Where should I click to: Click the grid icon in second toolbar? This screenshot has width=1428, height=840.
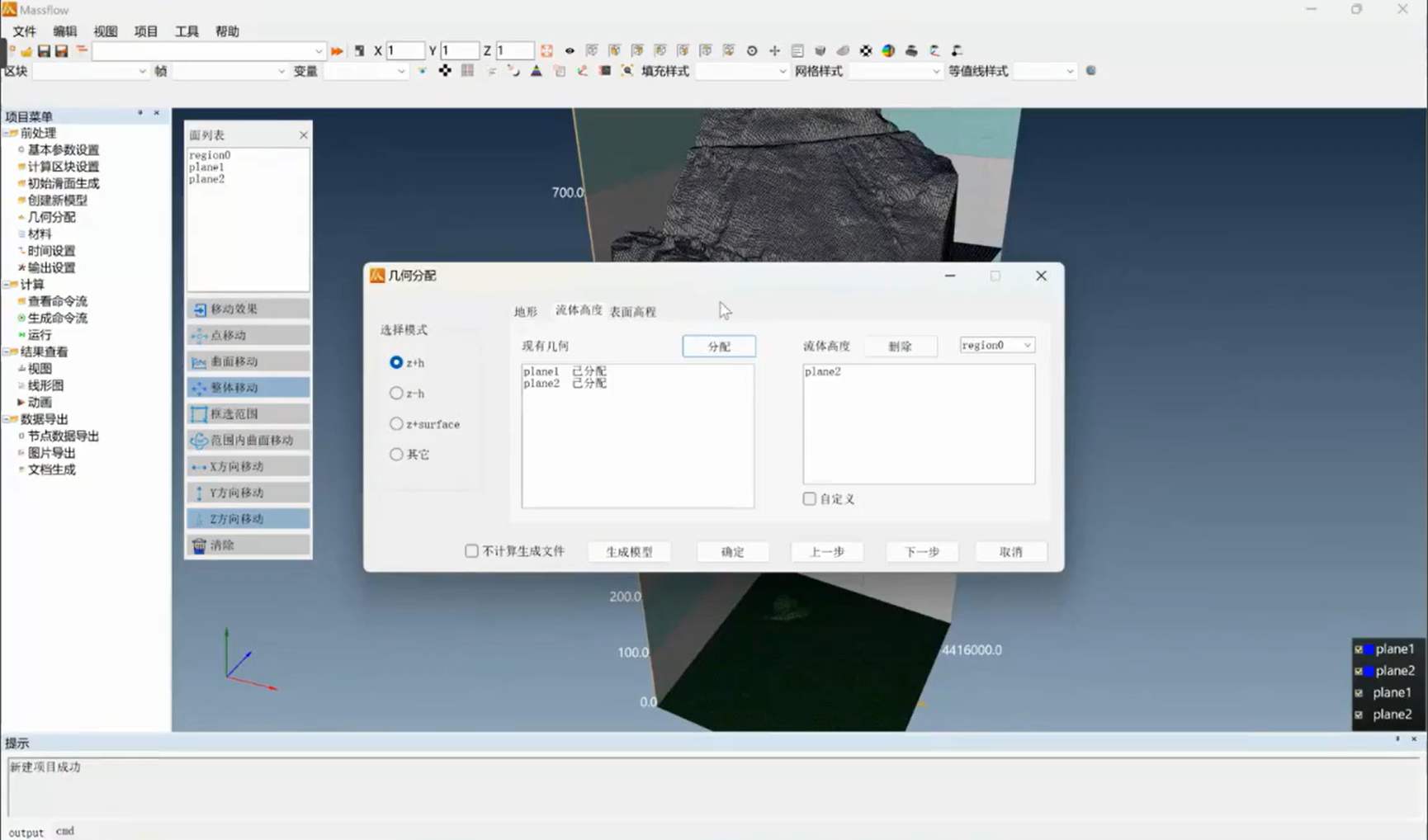468,71
